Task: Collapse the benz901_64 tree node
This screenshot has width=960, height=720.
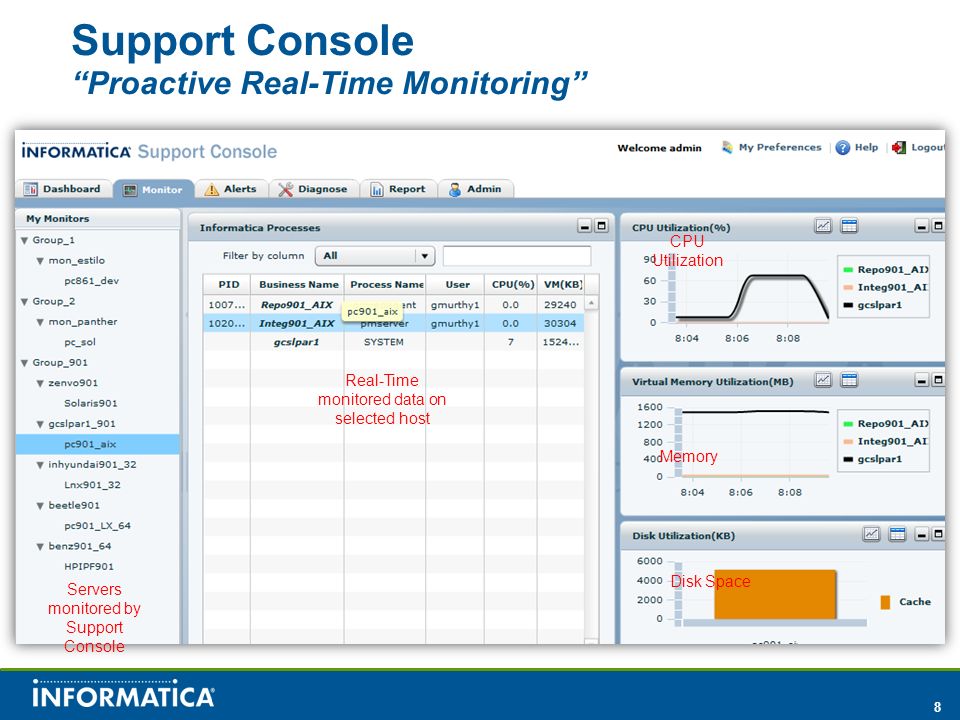Action: pos(40,546)
